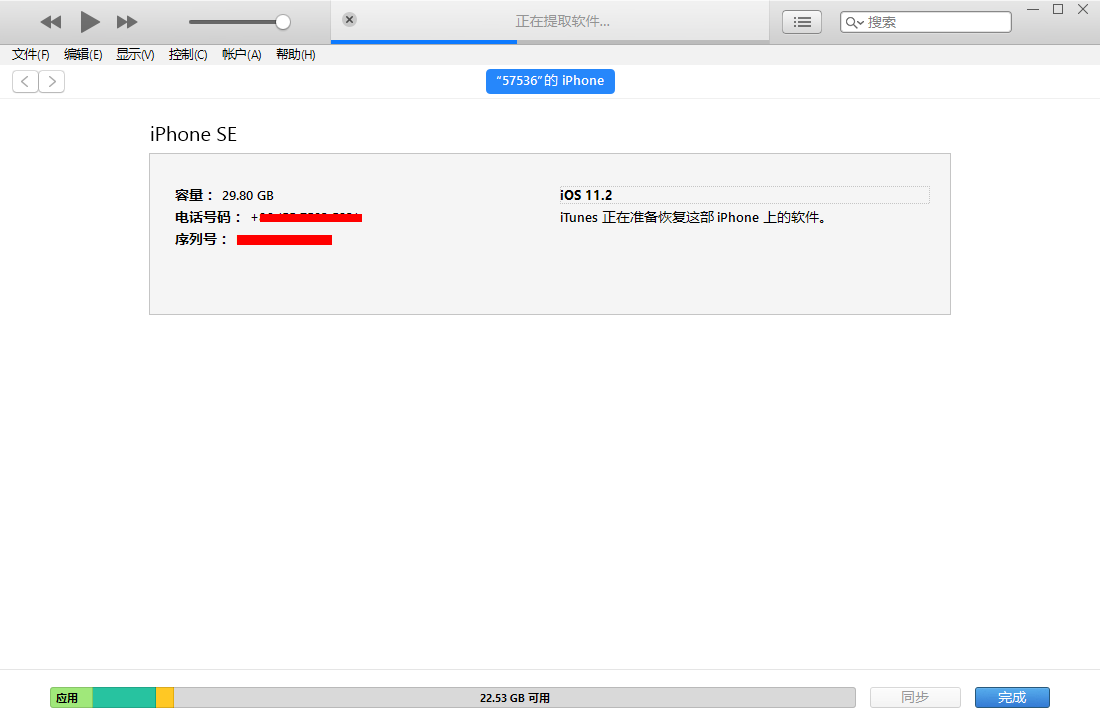Open the 编辑(E) menu

tap(83, 55)
